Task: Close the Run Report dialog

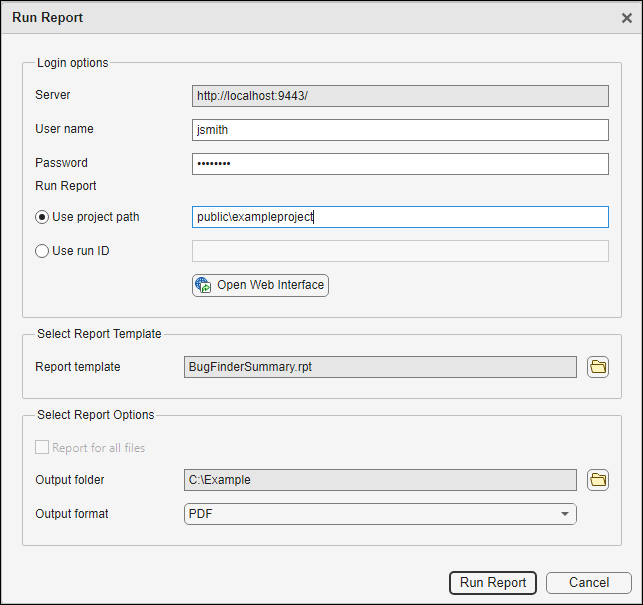Action: (626, 17)
